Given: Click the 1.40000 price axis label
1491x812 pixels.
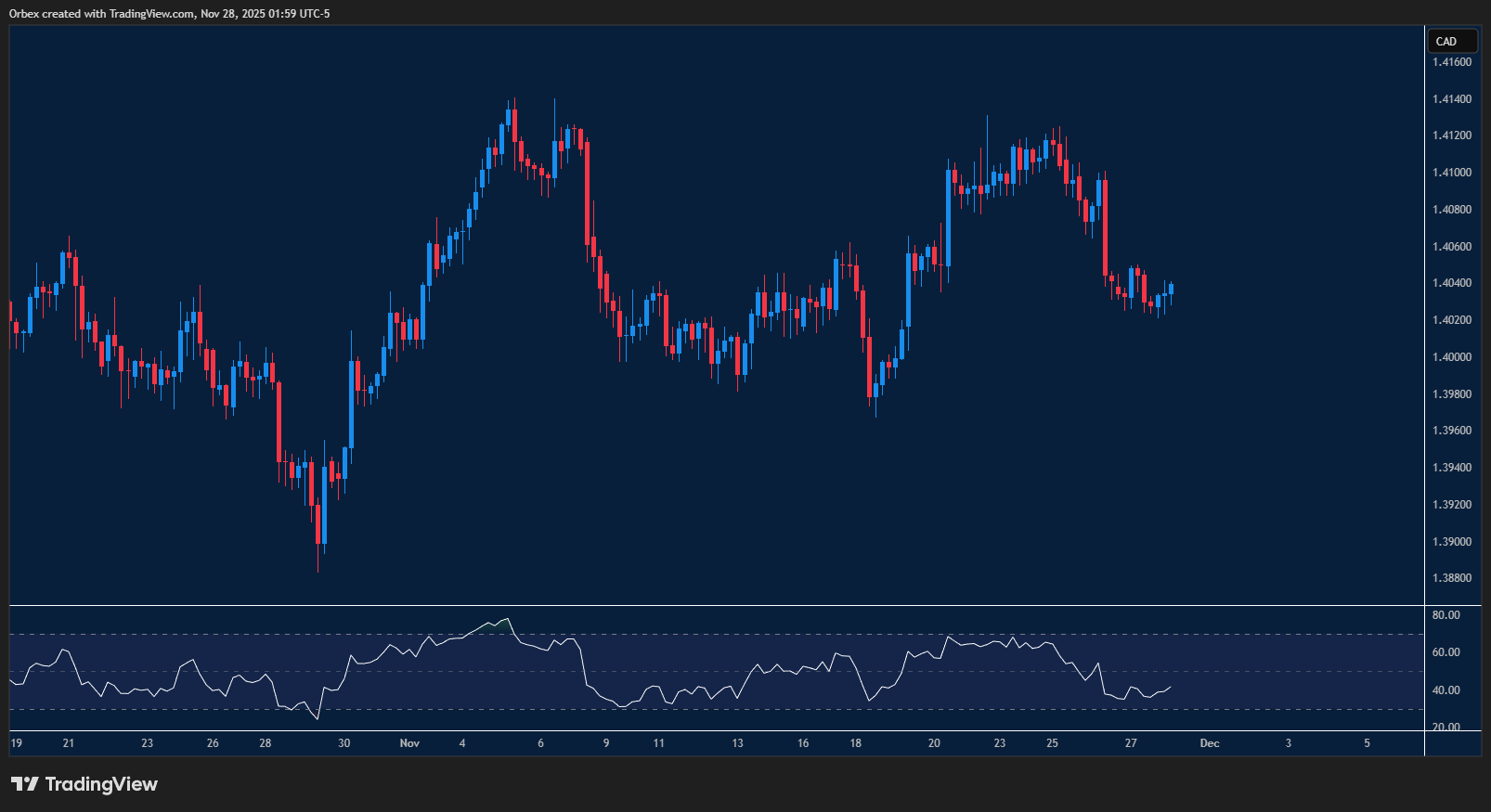Looking at the screenshot, I should click(x=1451, y=357).
